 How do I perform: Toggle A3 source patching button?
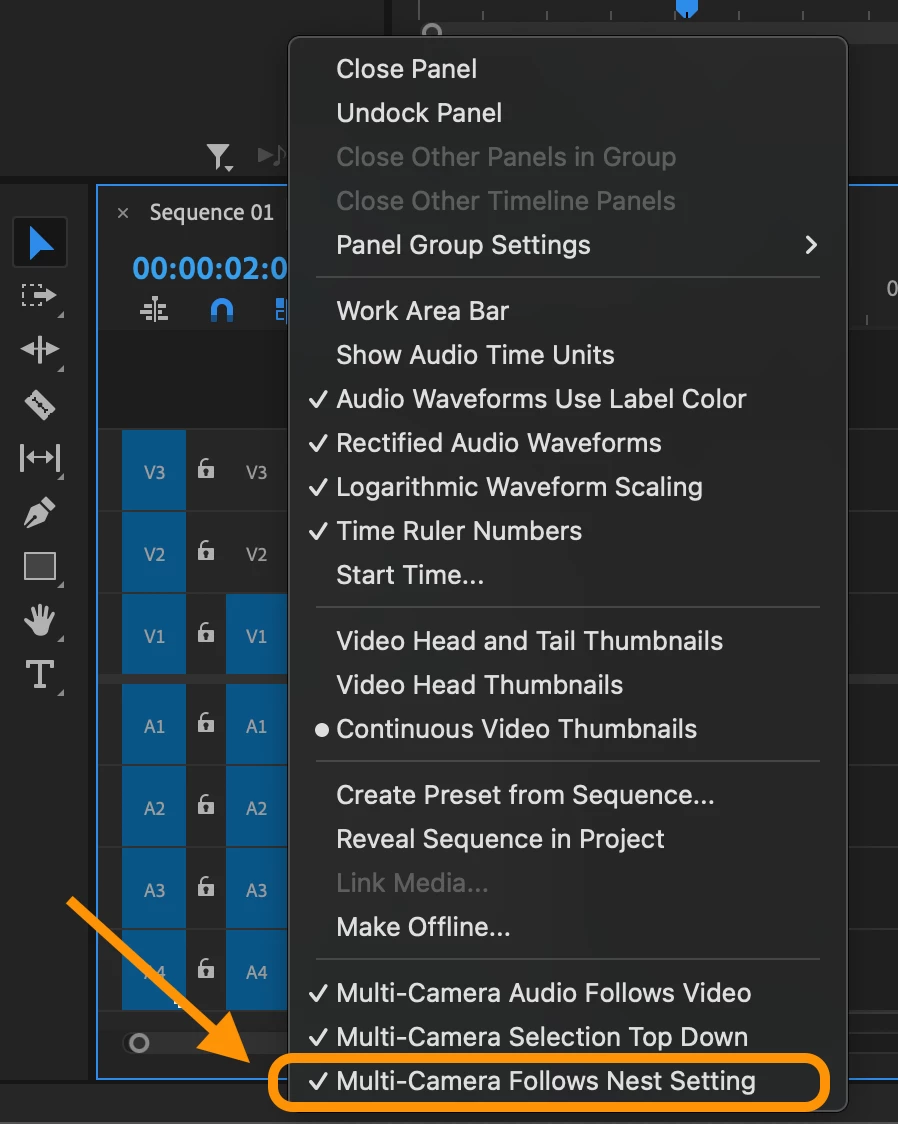click(x=154, y=888)
